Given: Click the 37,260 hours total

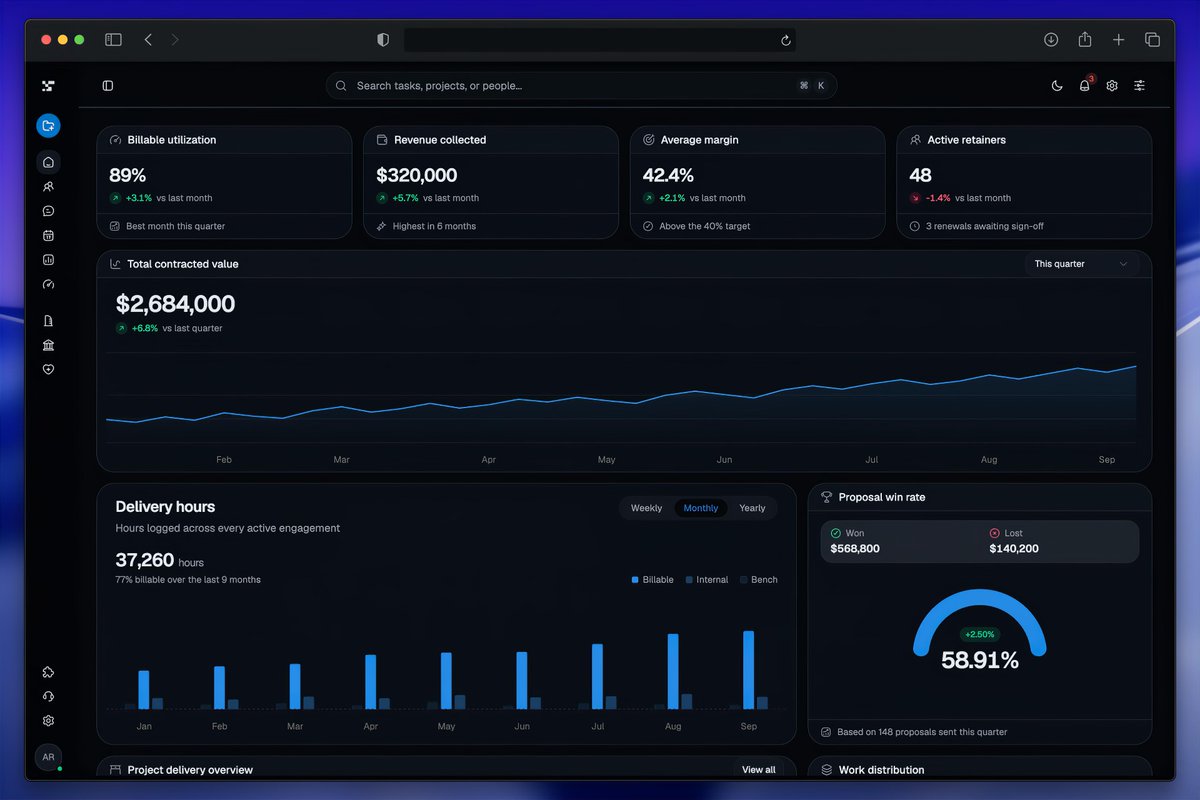Looking at the screenshot, I should click(160, 561).
